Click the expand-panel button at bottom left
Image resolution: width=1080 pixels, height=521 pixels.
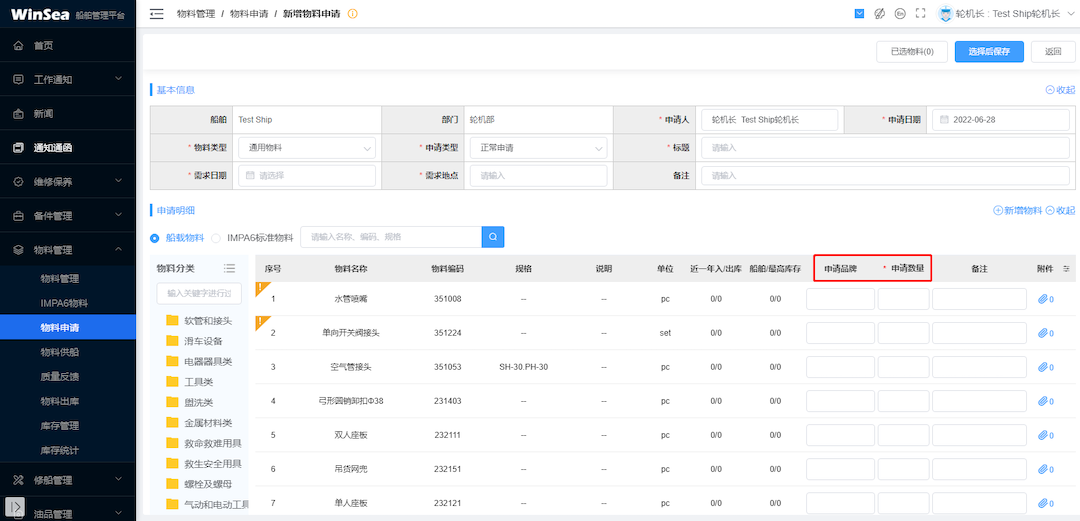(15, 506)
